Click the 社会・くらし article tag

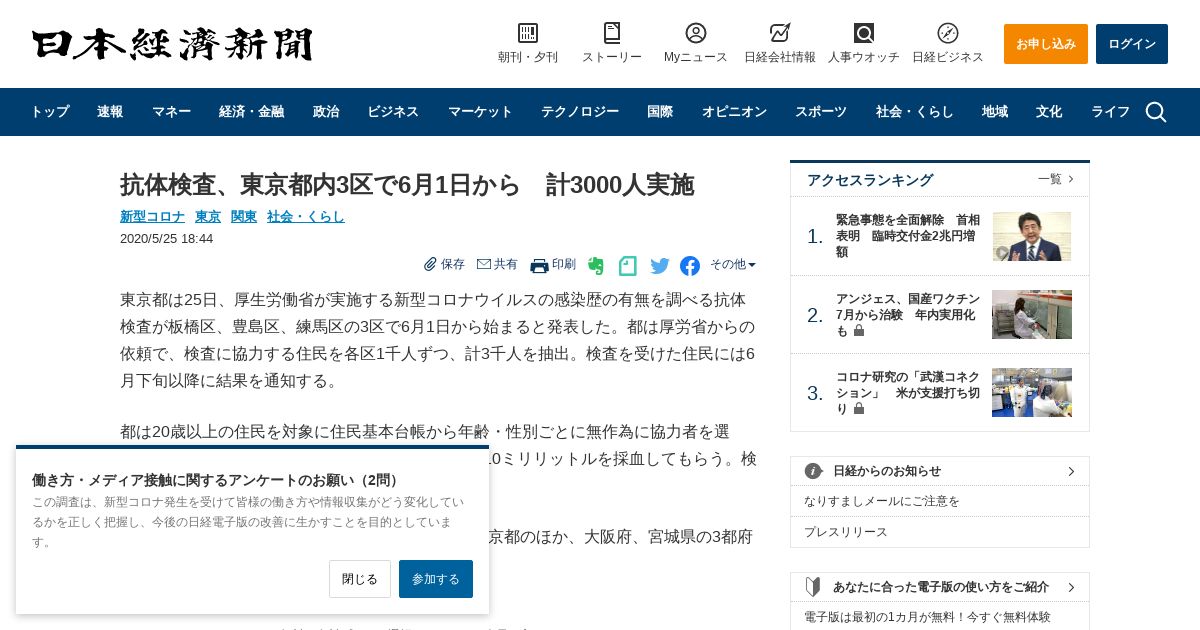[x=306, y=216]
